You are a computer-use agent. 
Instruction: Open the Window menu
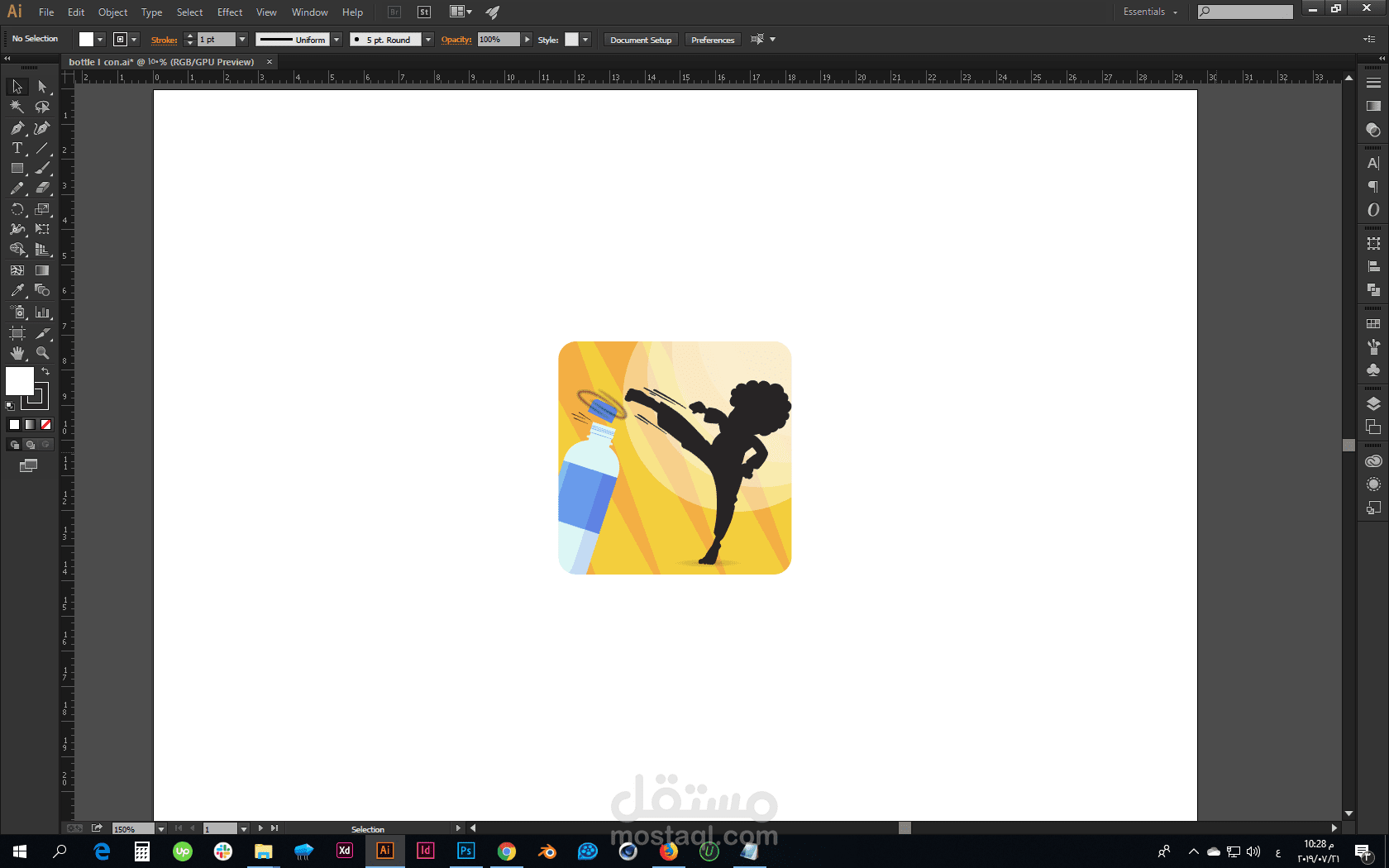click(x=309, y=12)
